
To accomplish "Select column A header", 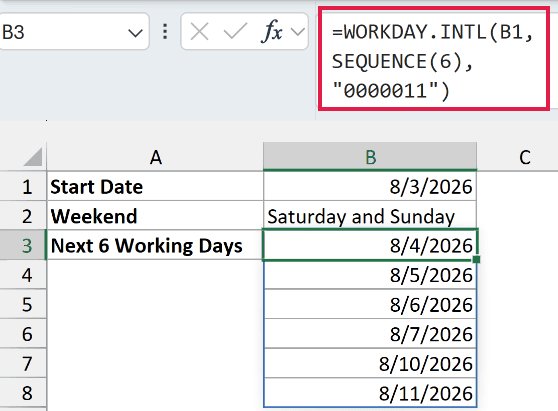I will pyautogui.click(x=155, y=157).
